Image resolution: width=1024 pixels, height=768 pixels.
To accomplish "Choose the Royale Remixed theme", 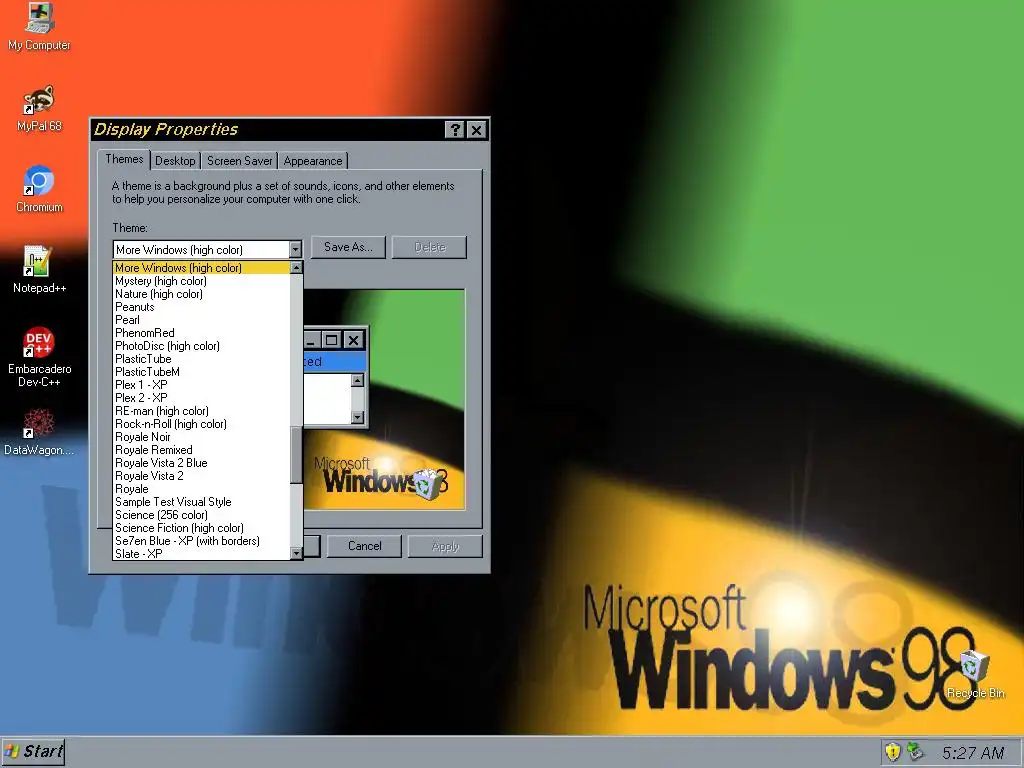I will click(x=201, y=450).
